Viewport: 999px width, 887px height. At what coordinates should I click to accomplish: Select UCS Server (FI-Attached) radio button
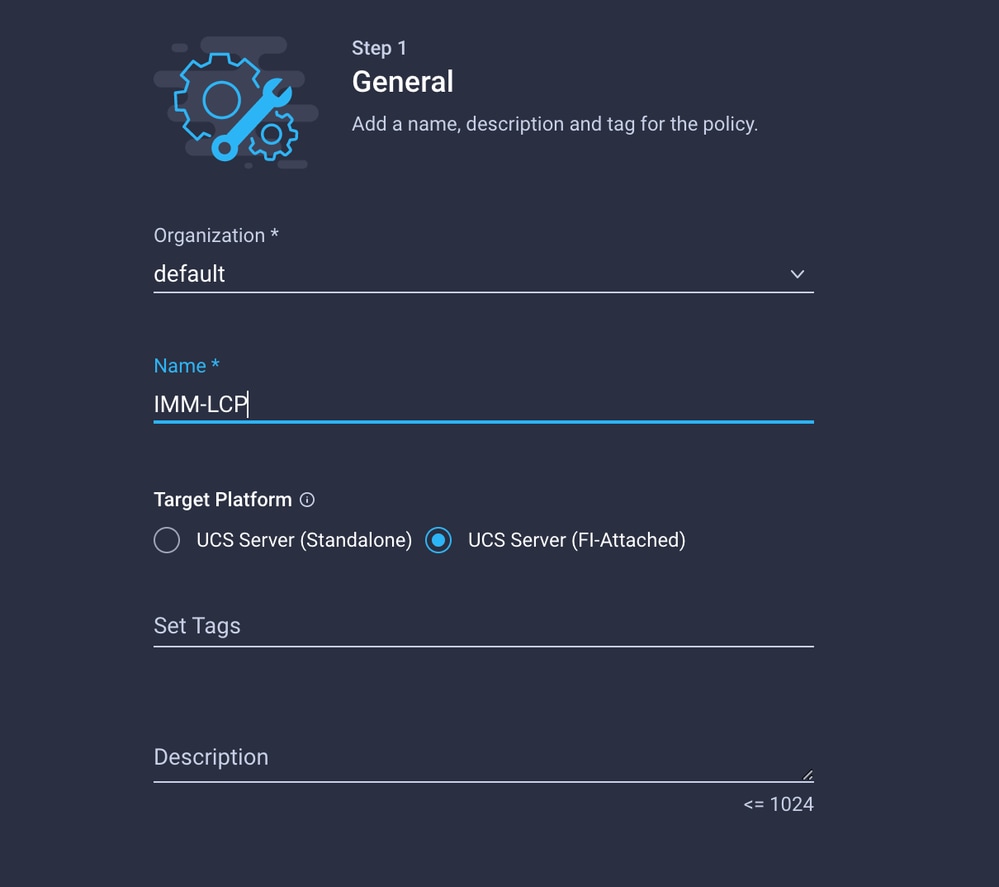tap(438, 540)
